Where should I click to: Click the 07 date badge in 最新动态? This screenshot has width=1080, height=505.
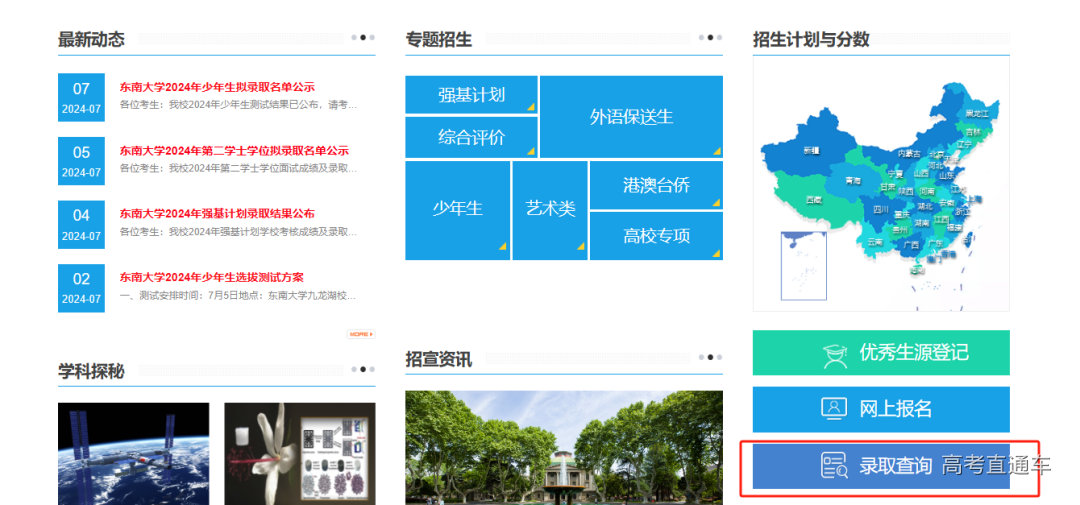81,97
